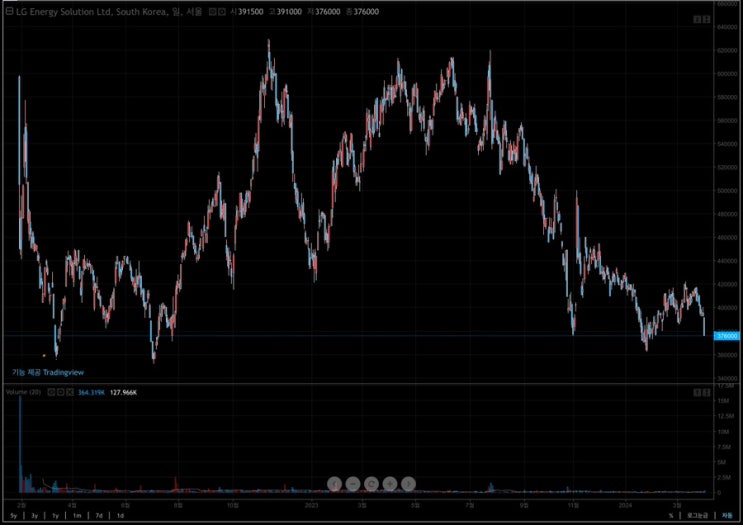Zoom in using the plus chart button
This screenshot has height=525, width=743.
tap(390, 483)
